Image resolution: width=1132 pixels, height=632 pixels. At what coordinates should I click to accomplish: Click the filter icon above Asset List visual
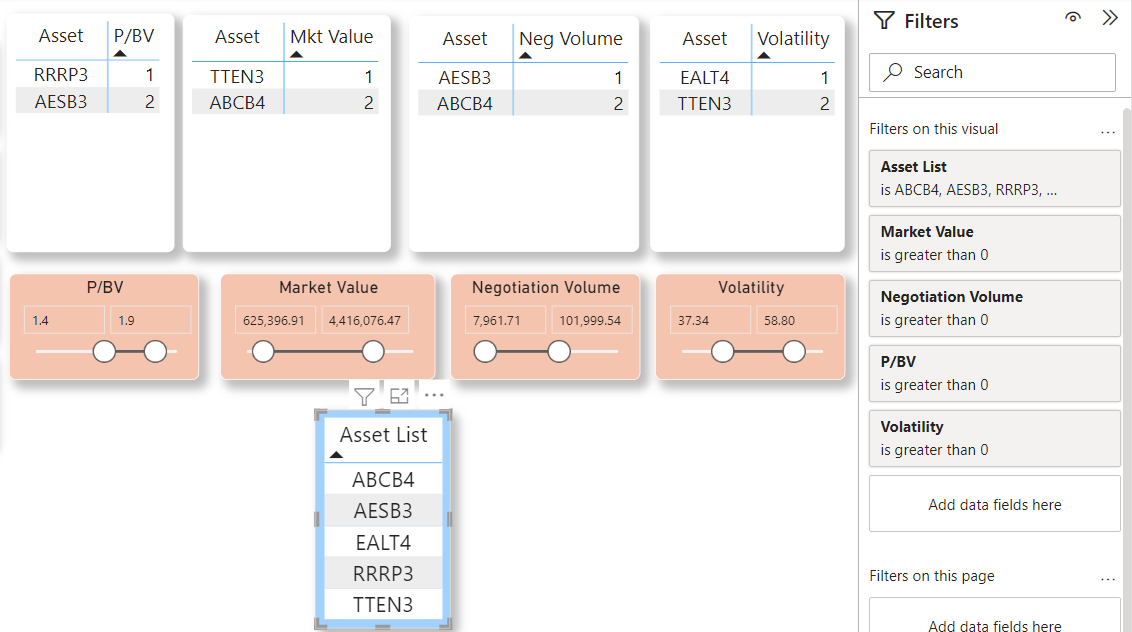click(x=364, y=396)
